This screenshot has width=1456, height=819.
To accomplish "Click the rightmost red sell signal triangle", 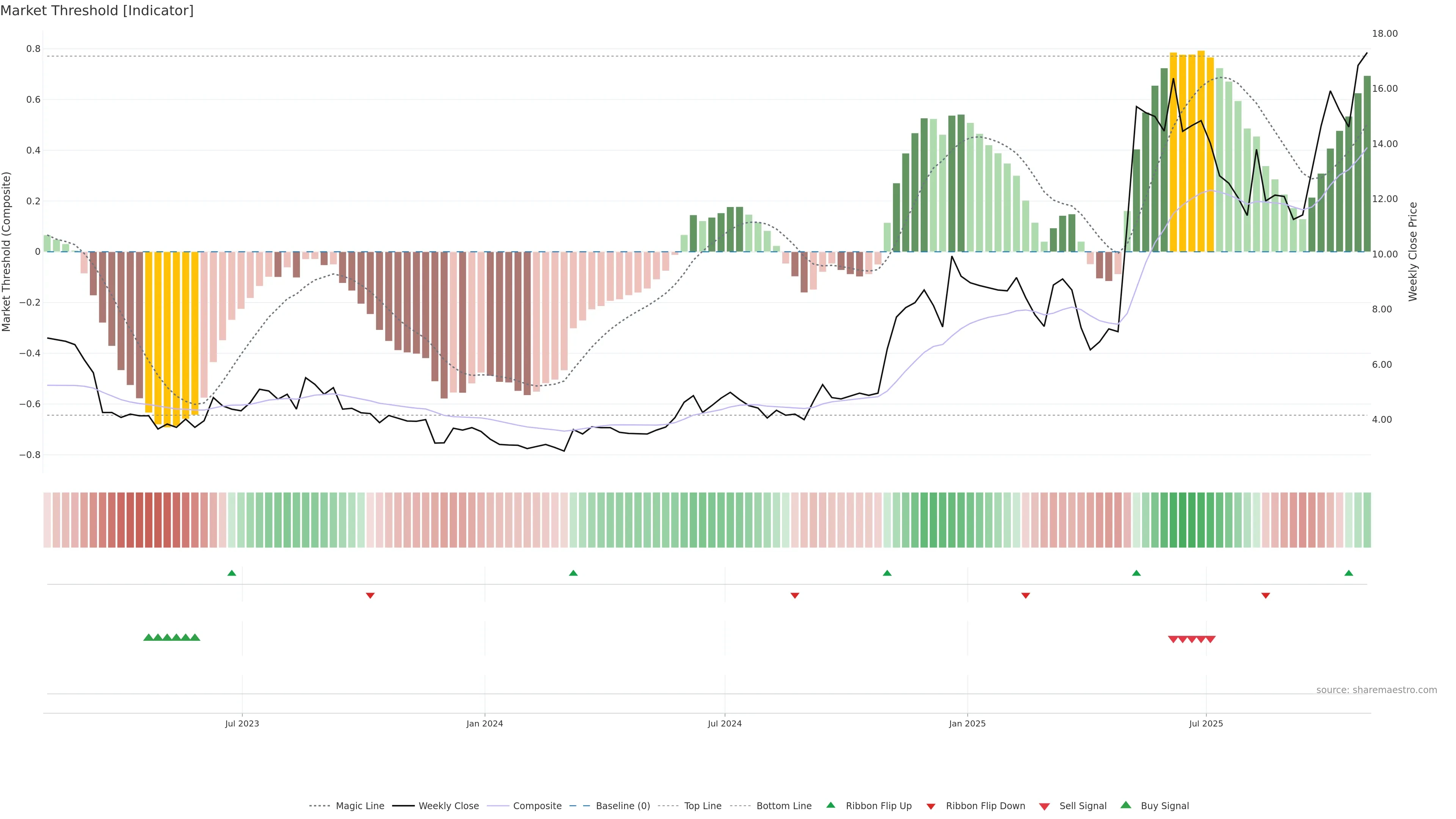I will [x=1210, y=639].
